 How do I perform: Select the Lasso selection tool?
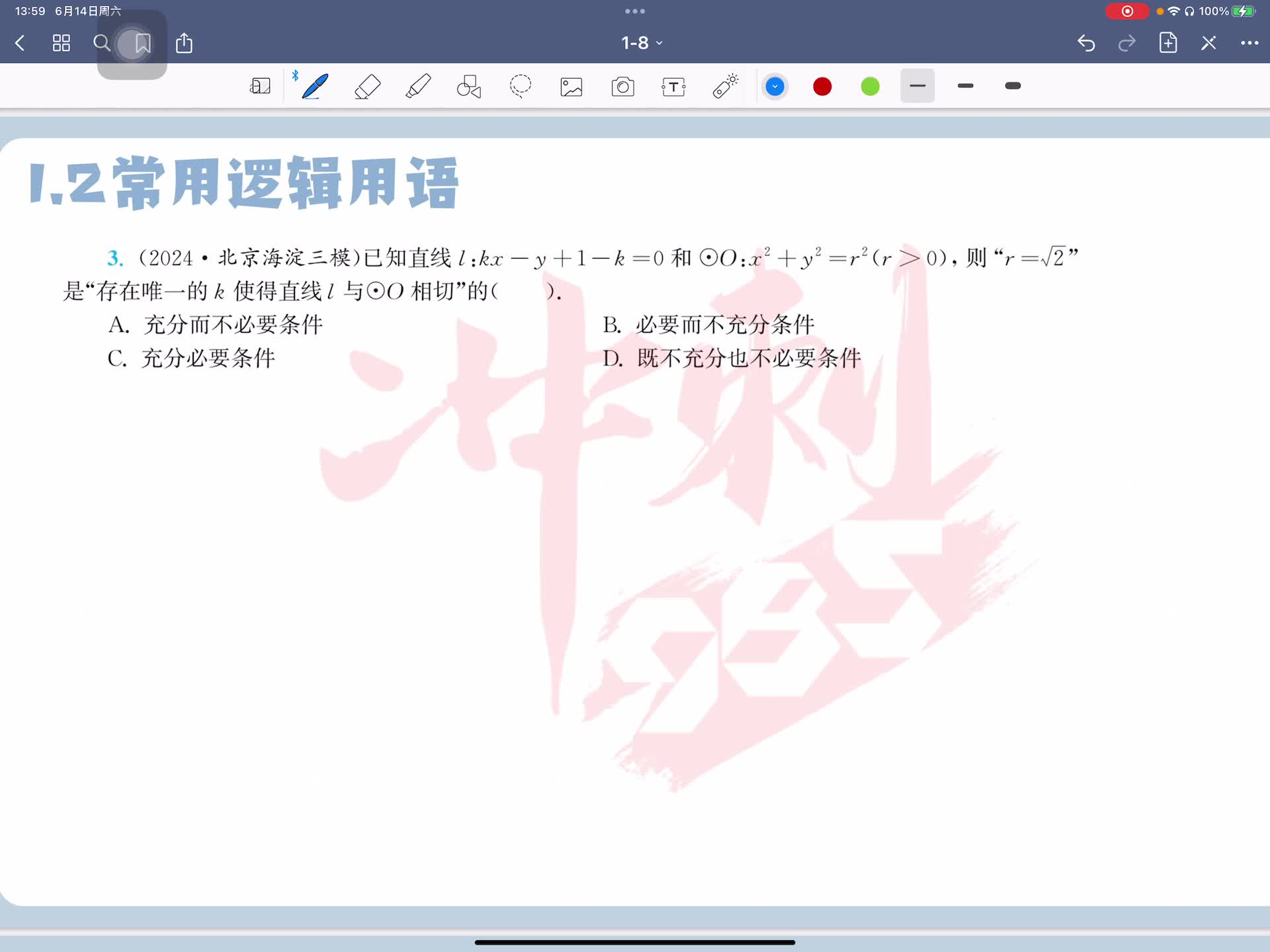521,86
